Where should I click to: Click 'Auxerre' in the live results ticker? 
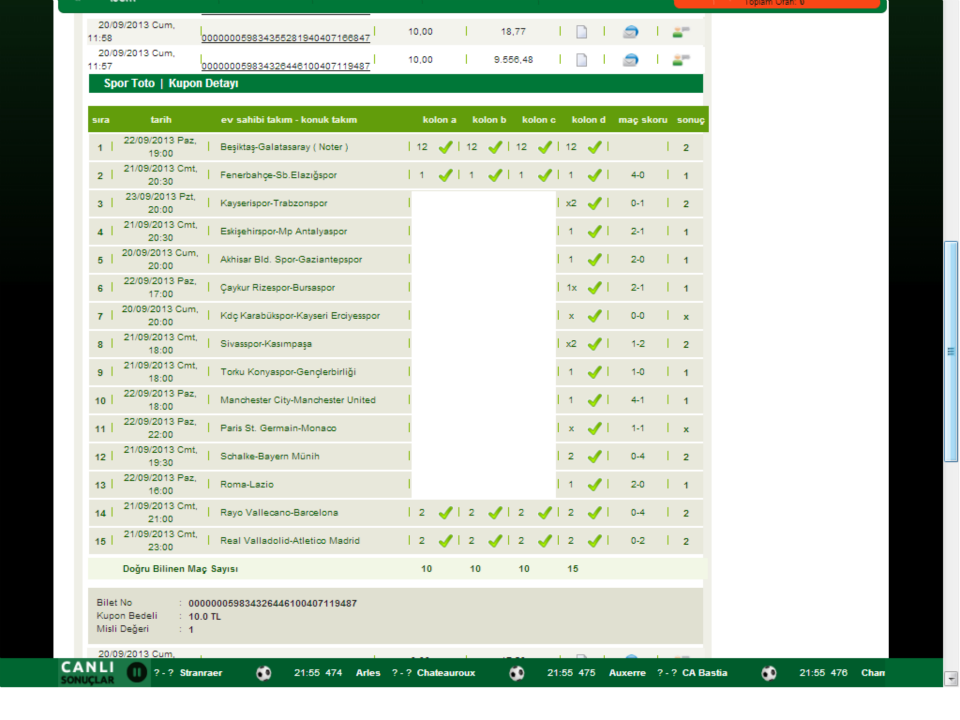(627, 673)
